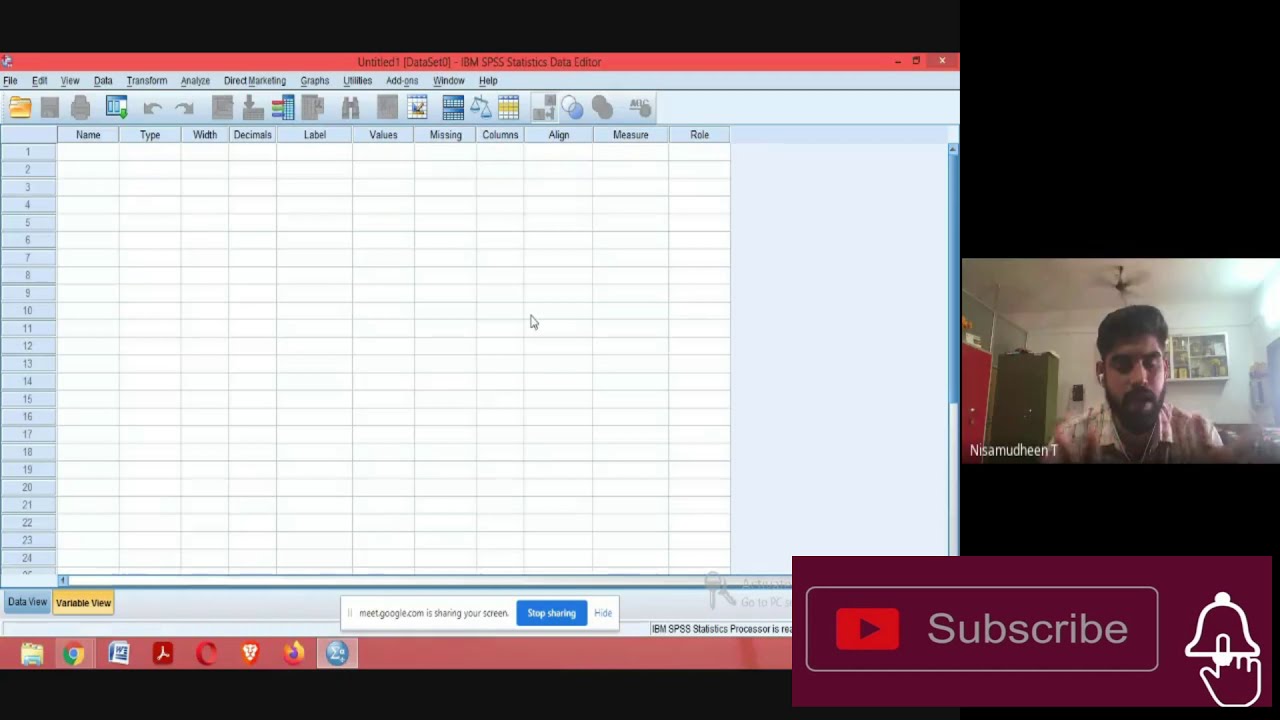Click the Name cell in row 1

coord(88,152)
